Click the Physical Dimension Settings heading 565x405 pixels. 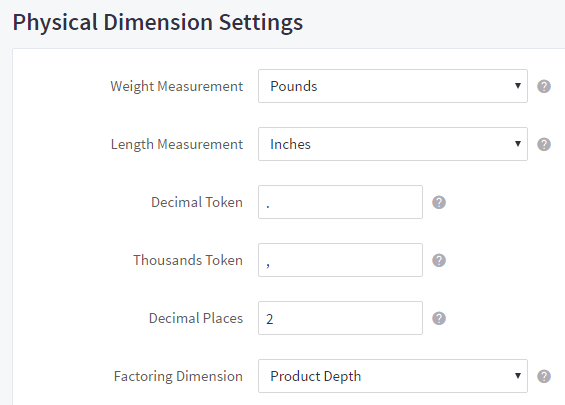tap(158, 22)
